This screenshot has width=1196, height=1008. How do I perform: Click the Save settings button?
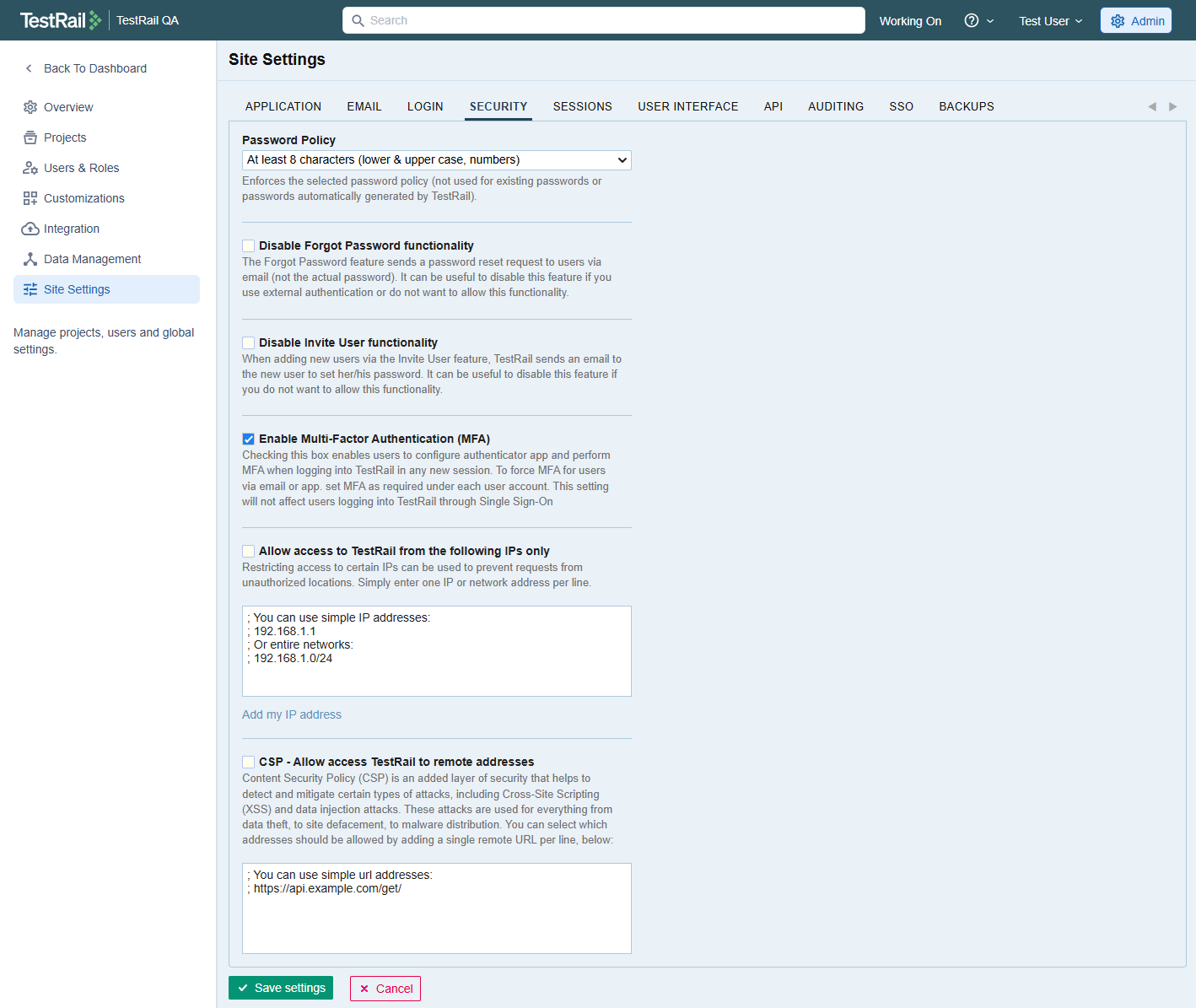tap(281, 988)
